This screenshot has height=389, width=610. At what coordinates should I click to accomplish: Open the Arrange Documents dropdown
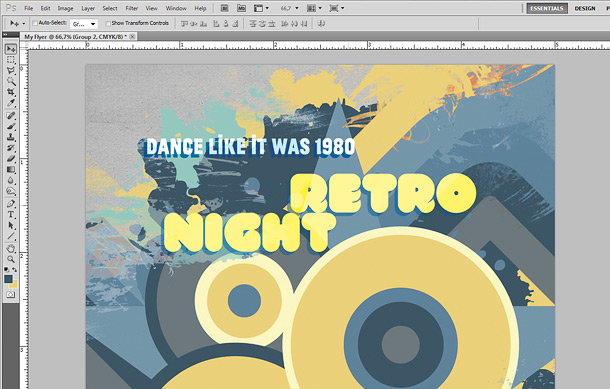[x=314, y=8]
